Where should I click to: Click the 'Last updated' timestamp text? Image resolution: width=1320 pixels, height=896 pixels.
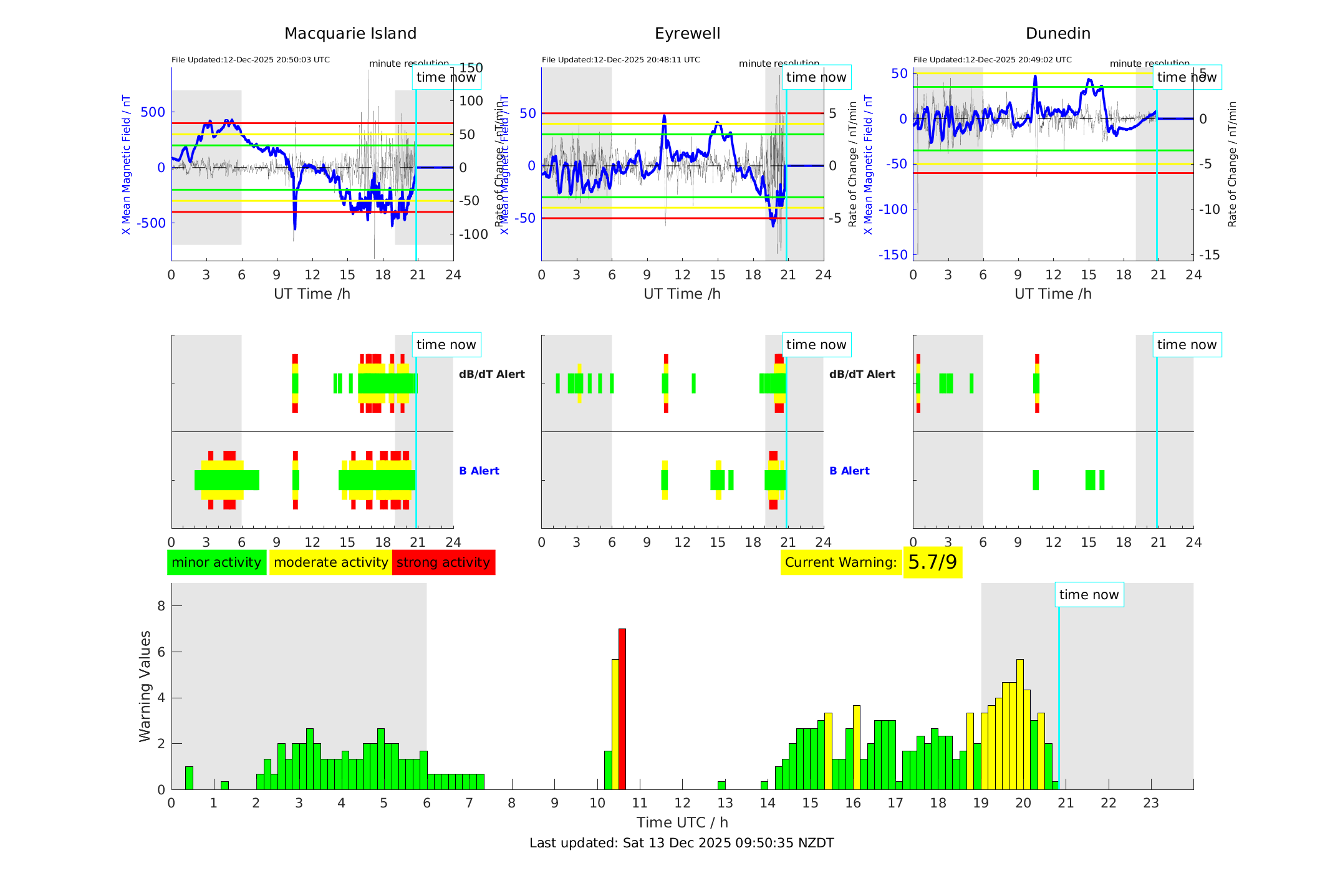pyautogui.click(x=682, y=843)
